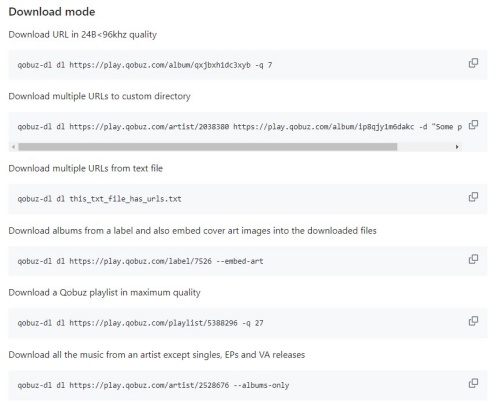Click 'Download a Qobuz playlist in maximum quality'
500x408 pixels.
click(x=104, y=293)
